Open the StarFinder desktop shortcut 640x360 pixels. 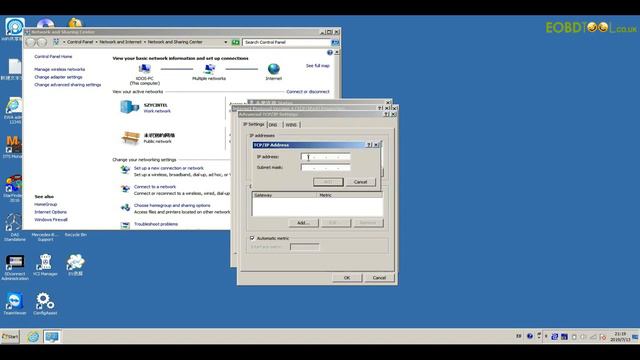tap(14, 188)
